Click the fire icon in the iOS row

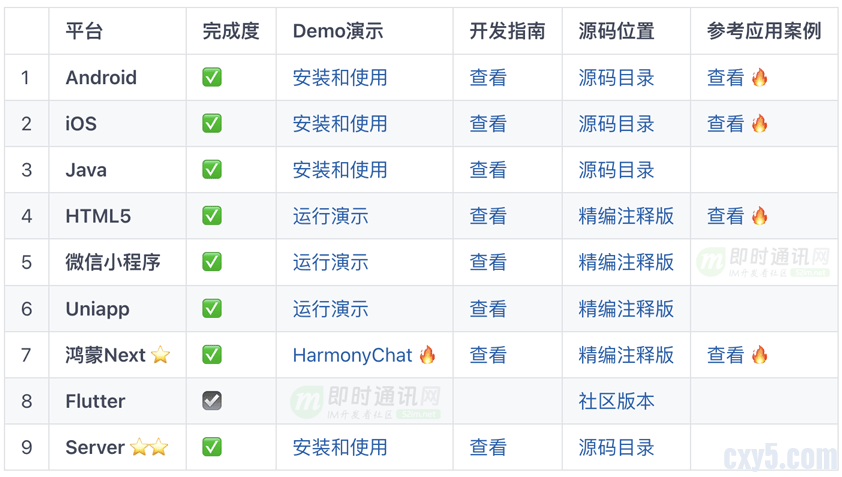(x=760, y=124)
